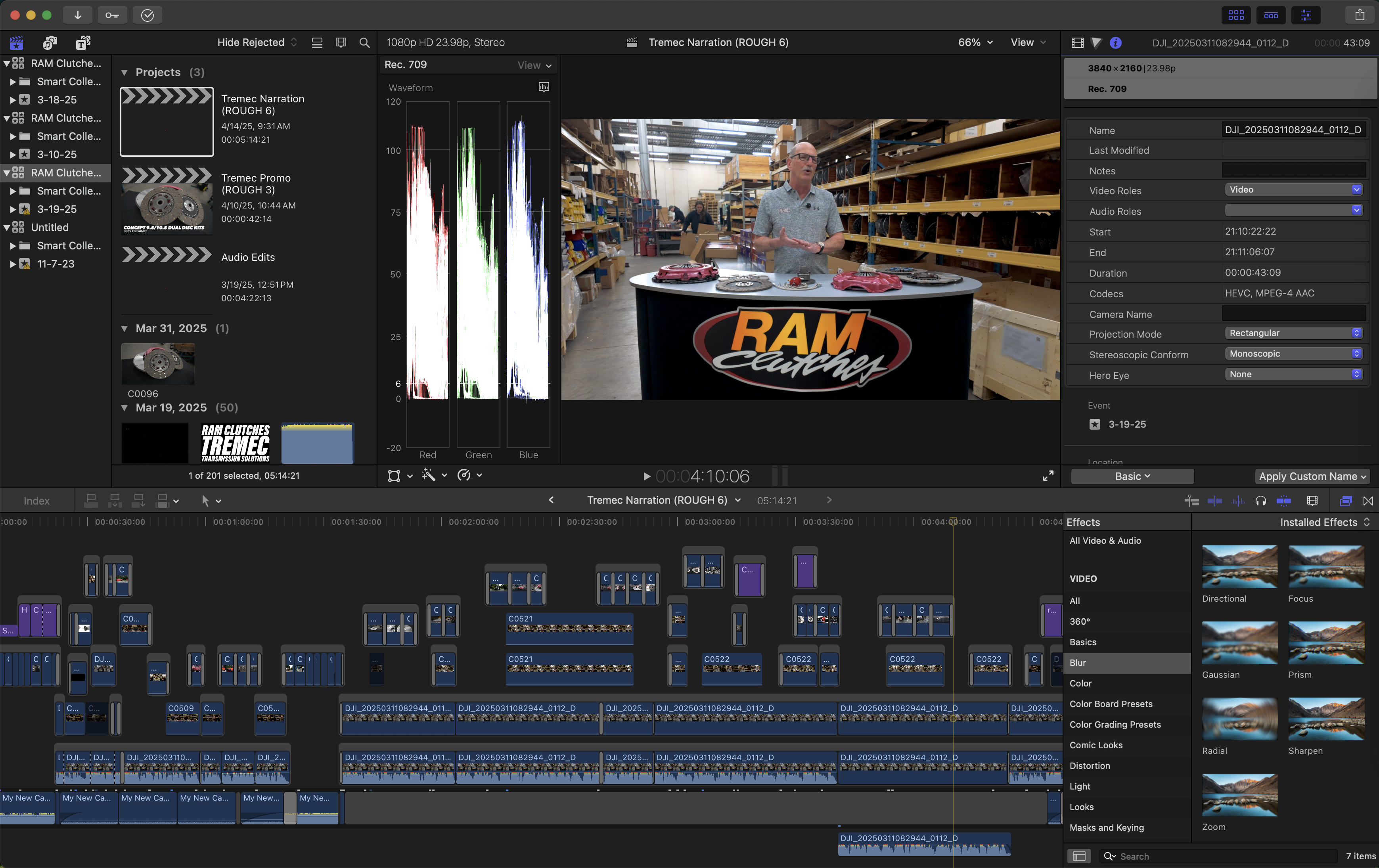Enter full-screen viewer with the arrows icon
The height and width of the screenshot is (868, 1379).
[x=1048, y=476]
